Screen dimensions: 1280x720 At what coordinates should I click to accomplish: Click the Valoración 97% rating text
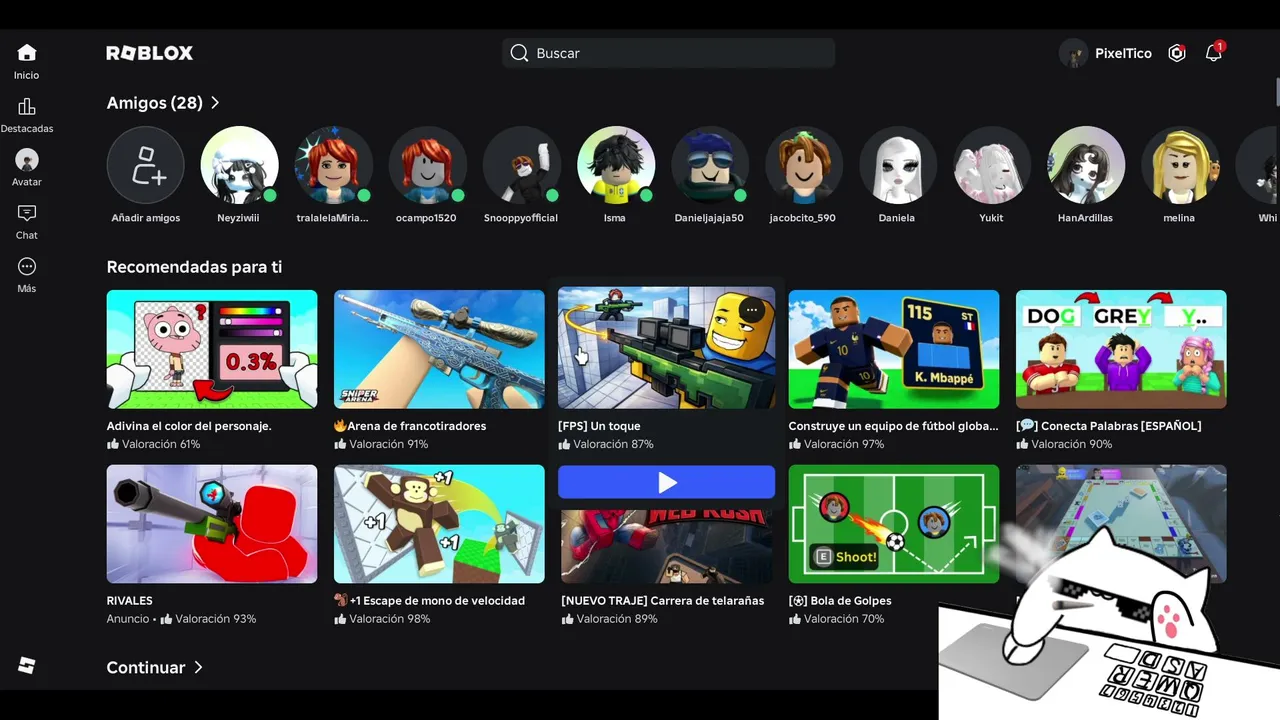[x=844, y=444]
